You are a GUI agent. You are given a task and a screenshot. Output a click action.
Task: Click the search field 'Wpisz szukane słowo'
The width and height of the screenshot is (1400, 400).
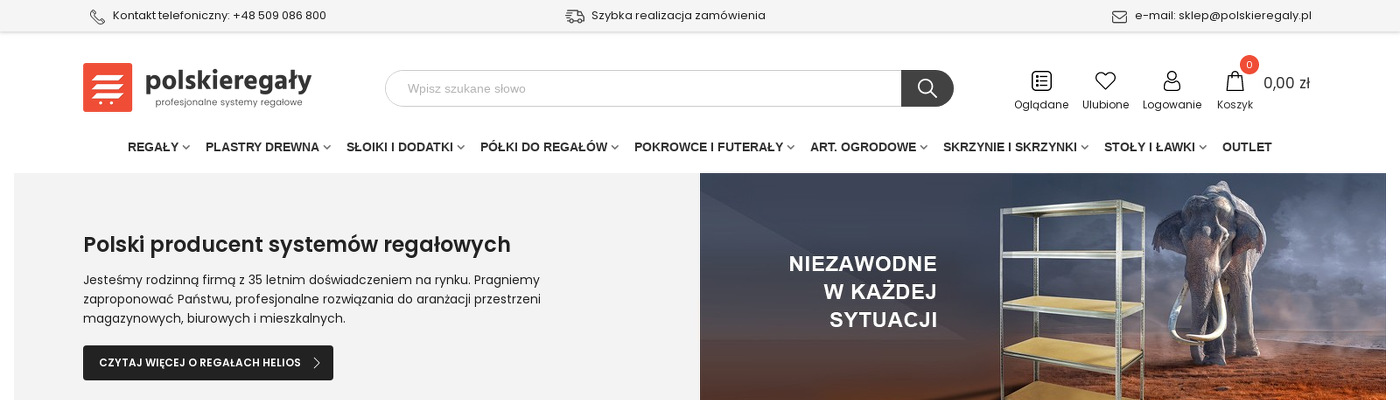pyautogui.click(x=643, y=88)
